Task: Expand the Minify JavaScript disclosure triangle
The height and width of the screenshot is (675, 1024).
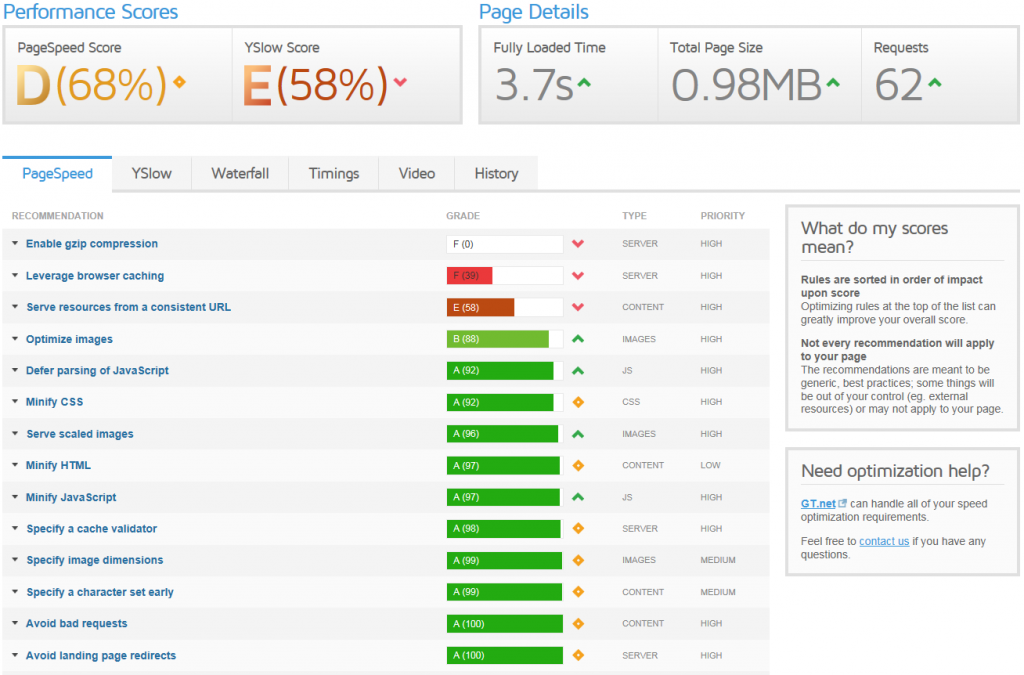Action: point(15,497)
